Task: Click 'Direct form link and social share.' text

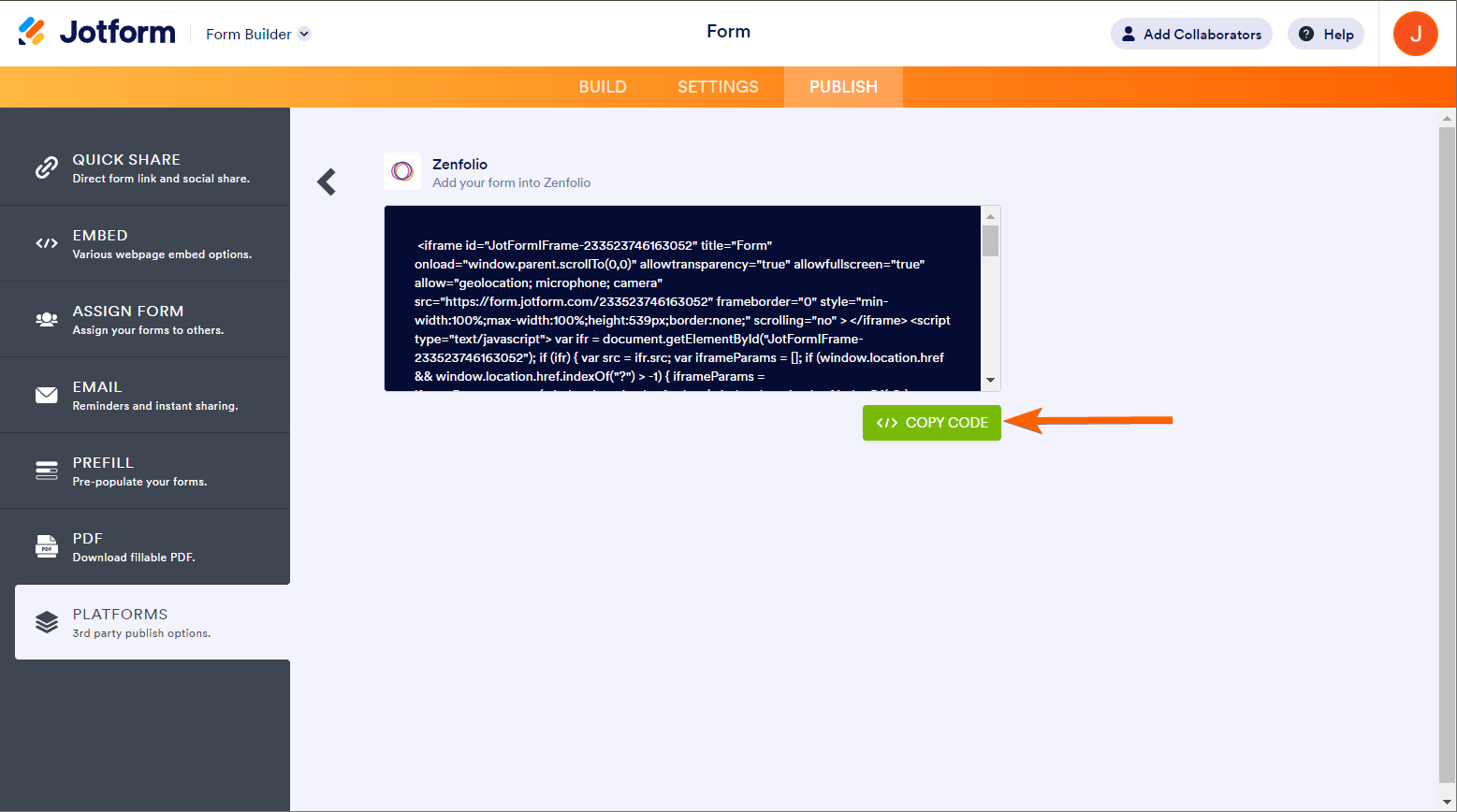Action: click(161, 179)
